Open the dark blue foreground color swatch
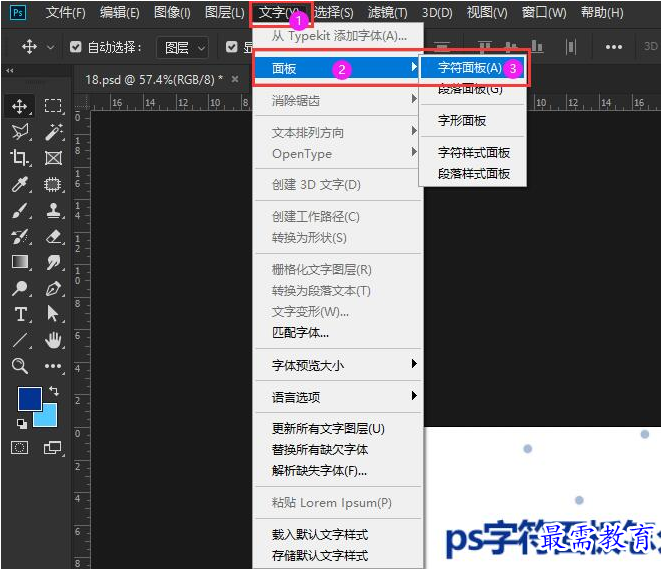The height and width of the screenshot is (569, 662). [x=30, y=398]
